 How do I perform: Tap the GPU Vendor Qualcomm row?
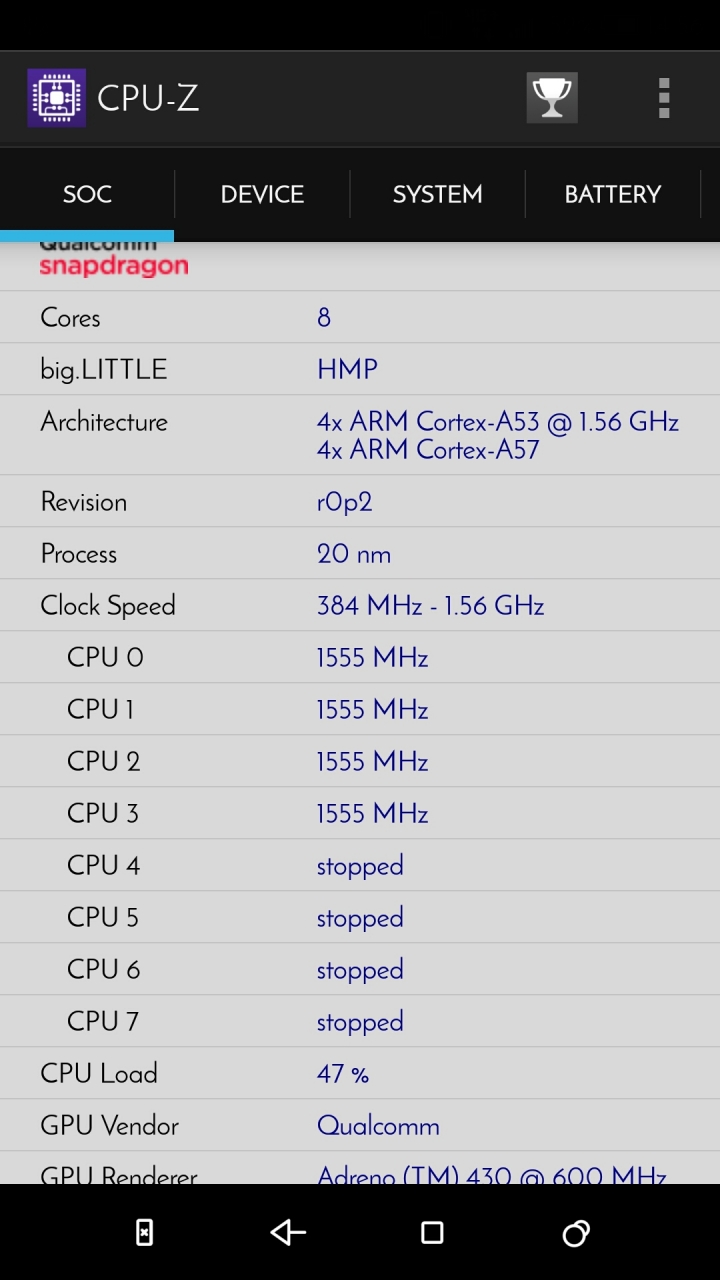click(360, 1125)
